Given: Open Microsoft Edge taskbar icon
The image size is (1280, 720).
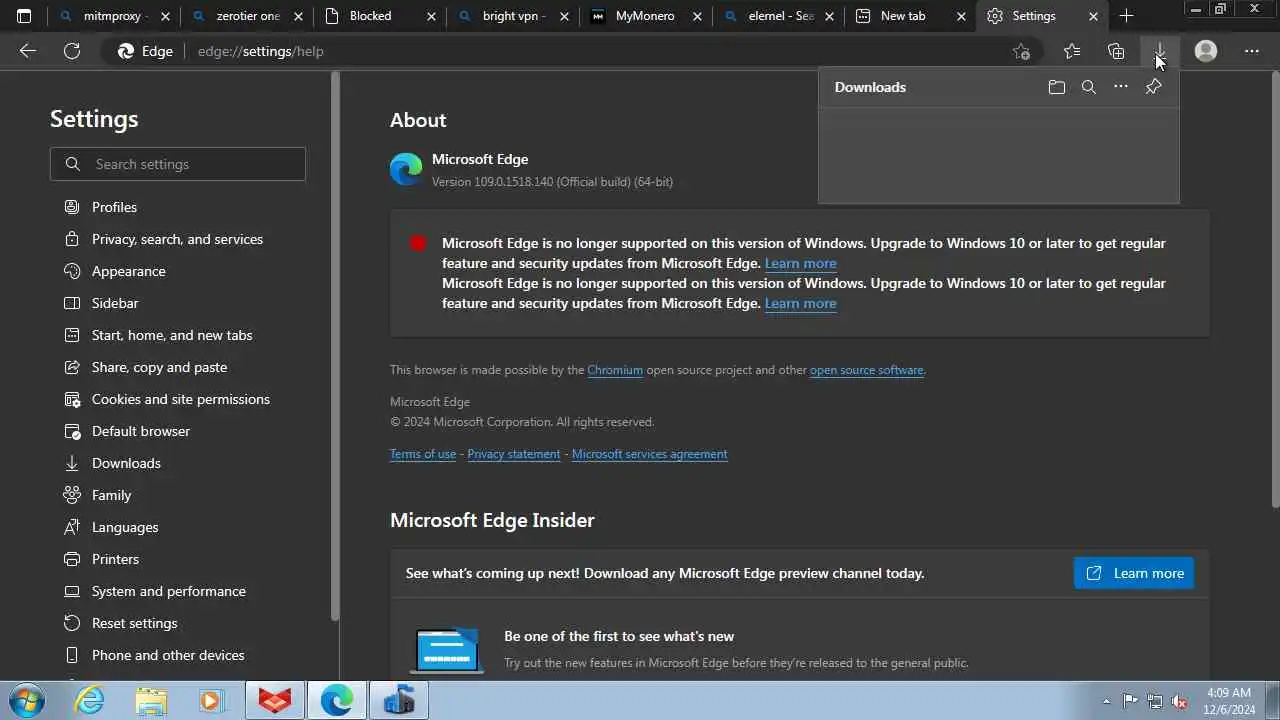Looking at the screenshot, I should click(x=337, y=701).
